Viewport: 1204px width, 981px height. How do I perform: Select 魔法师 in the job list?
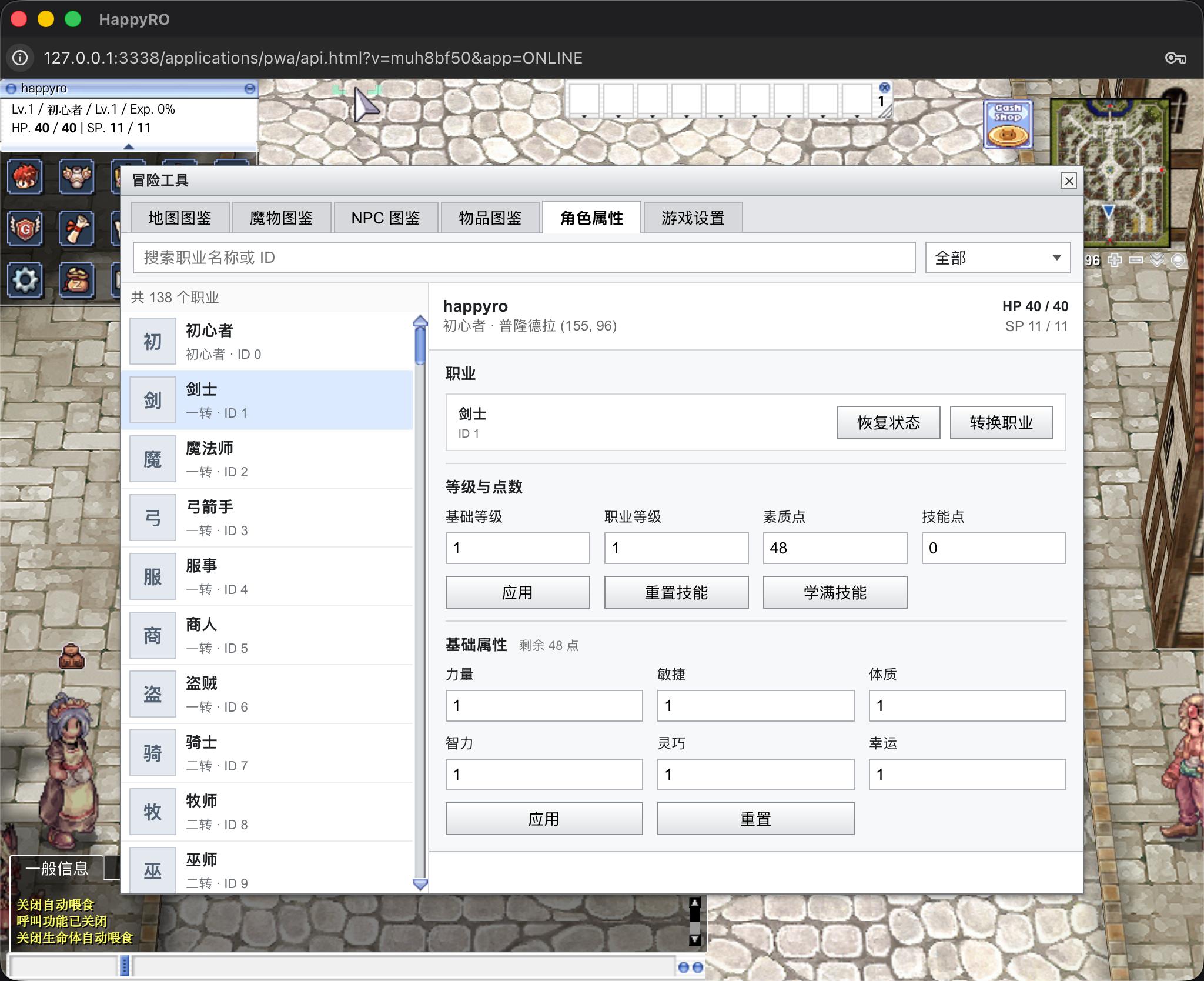[268, 459]
